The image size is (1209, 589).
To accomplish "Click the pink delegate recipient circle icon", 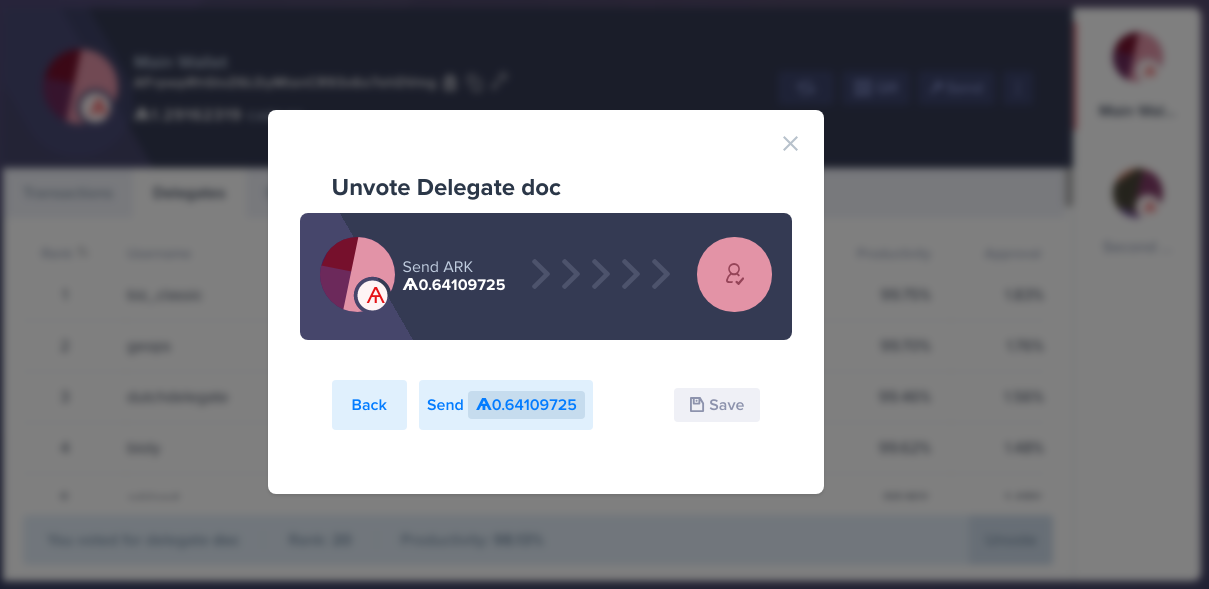I will coord(734,274).
